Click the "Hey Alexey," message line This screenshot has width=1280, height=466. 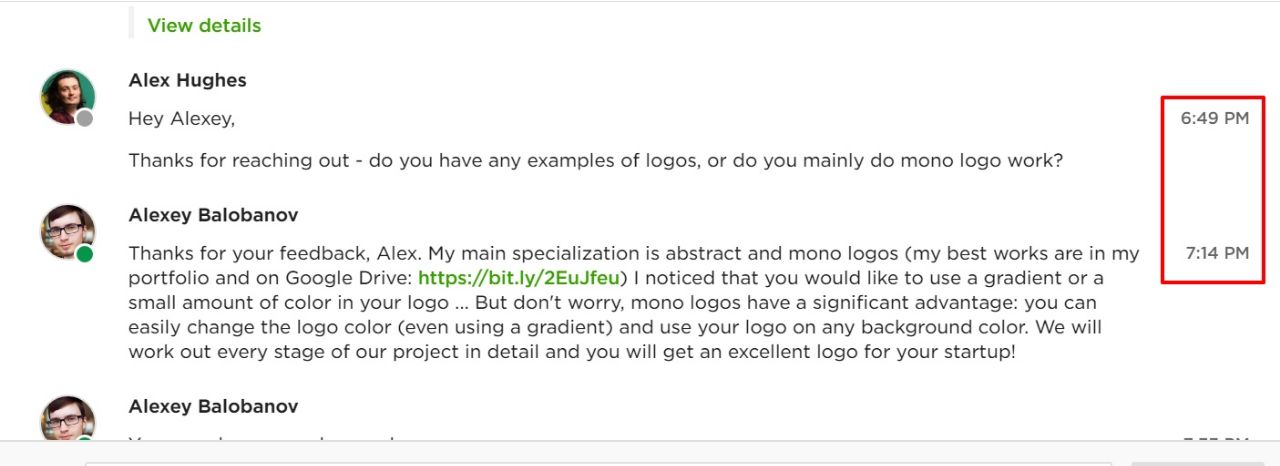[181, 119]
